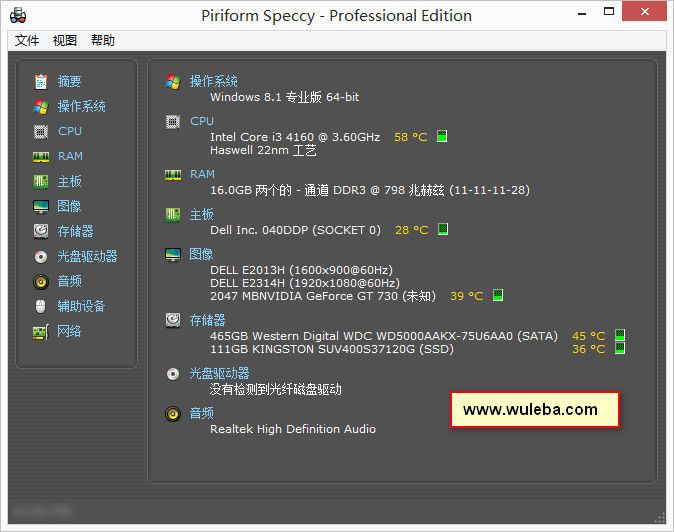674x532 pixels.
Task: Click motherboard icon in summary panel
Action: (173, 214)
